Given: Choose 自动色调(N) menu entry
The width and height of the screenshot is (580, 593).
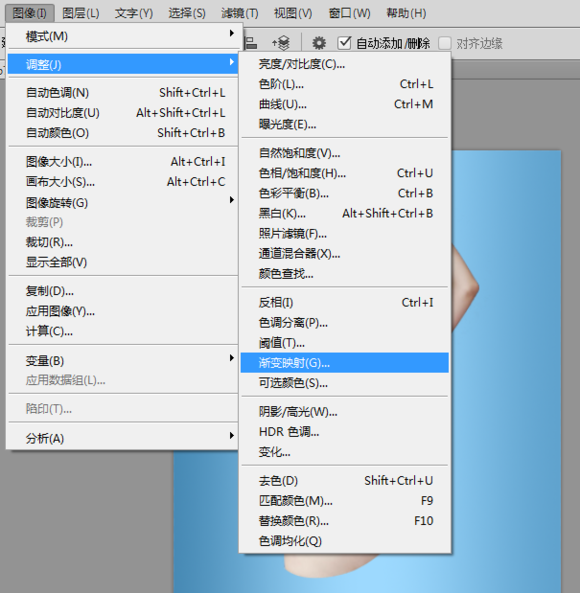Looking at the screenshot, I should 123,92.
